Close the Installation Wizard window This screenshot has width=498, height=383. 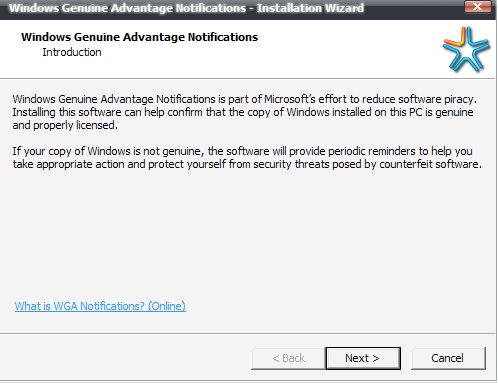coord(477,6)
